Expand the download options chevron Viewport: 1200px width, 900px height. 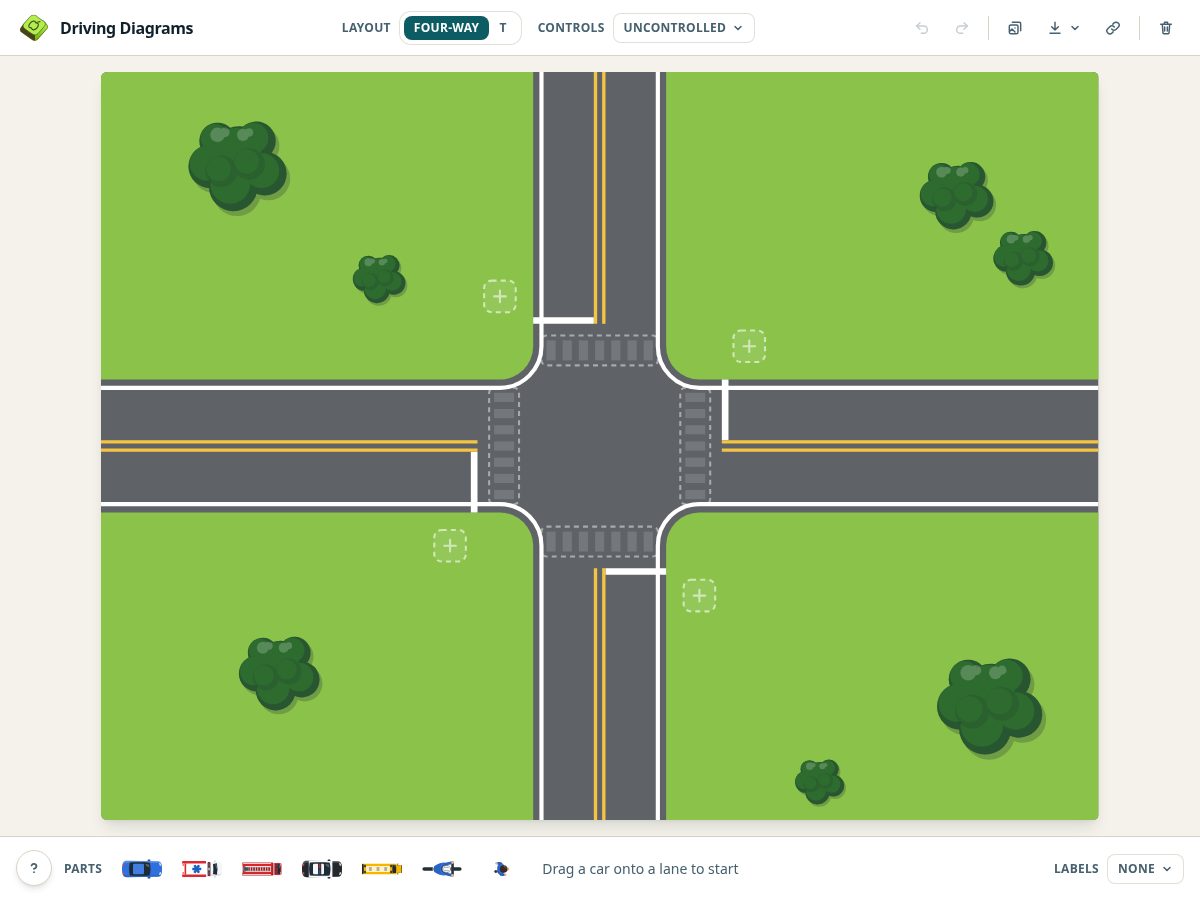tap(1075, 28)
